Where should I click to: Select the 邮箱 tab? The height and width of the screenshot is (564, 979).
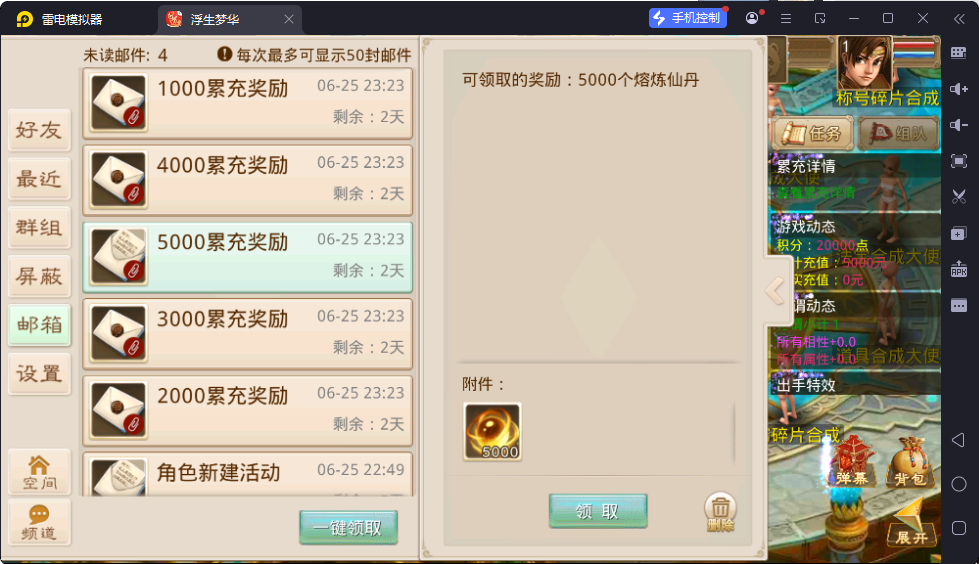(39, 325)
